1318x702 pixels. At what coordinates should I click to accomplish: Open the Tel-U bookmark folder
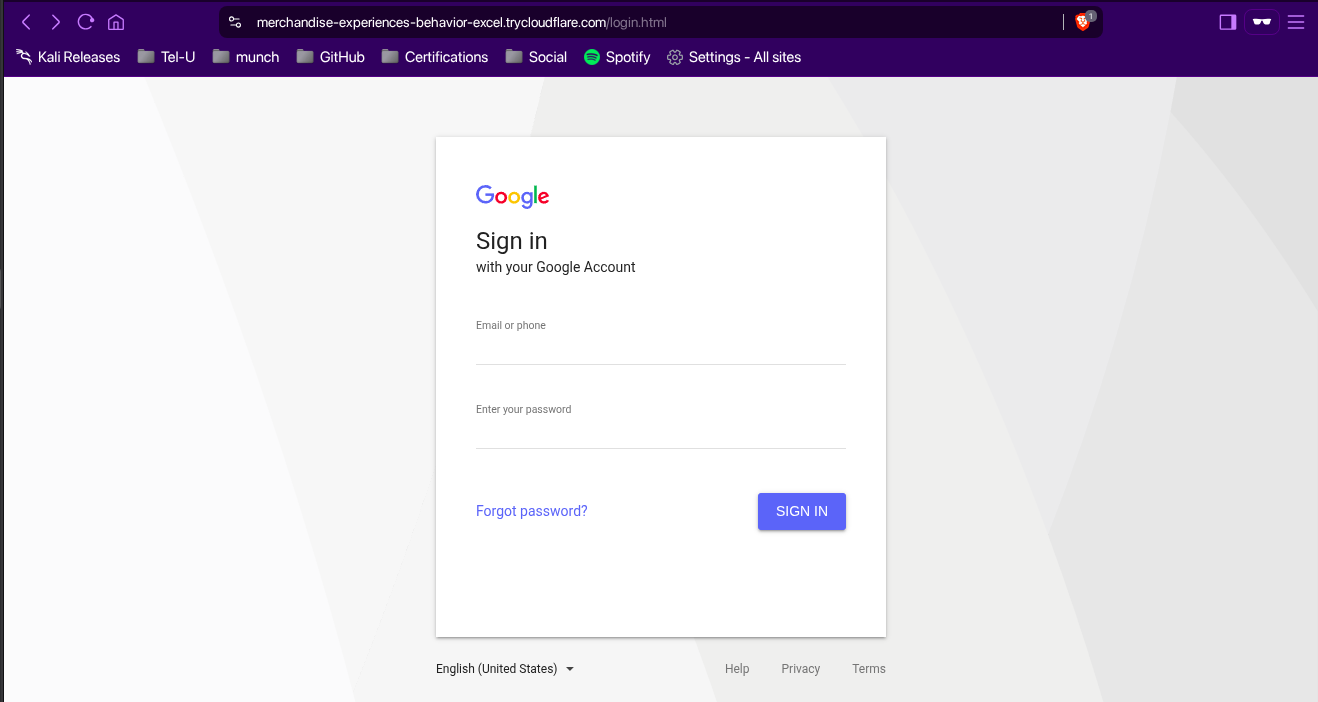tap(166, 57)
